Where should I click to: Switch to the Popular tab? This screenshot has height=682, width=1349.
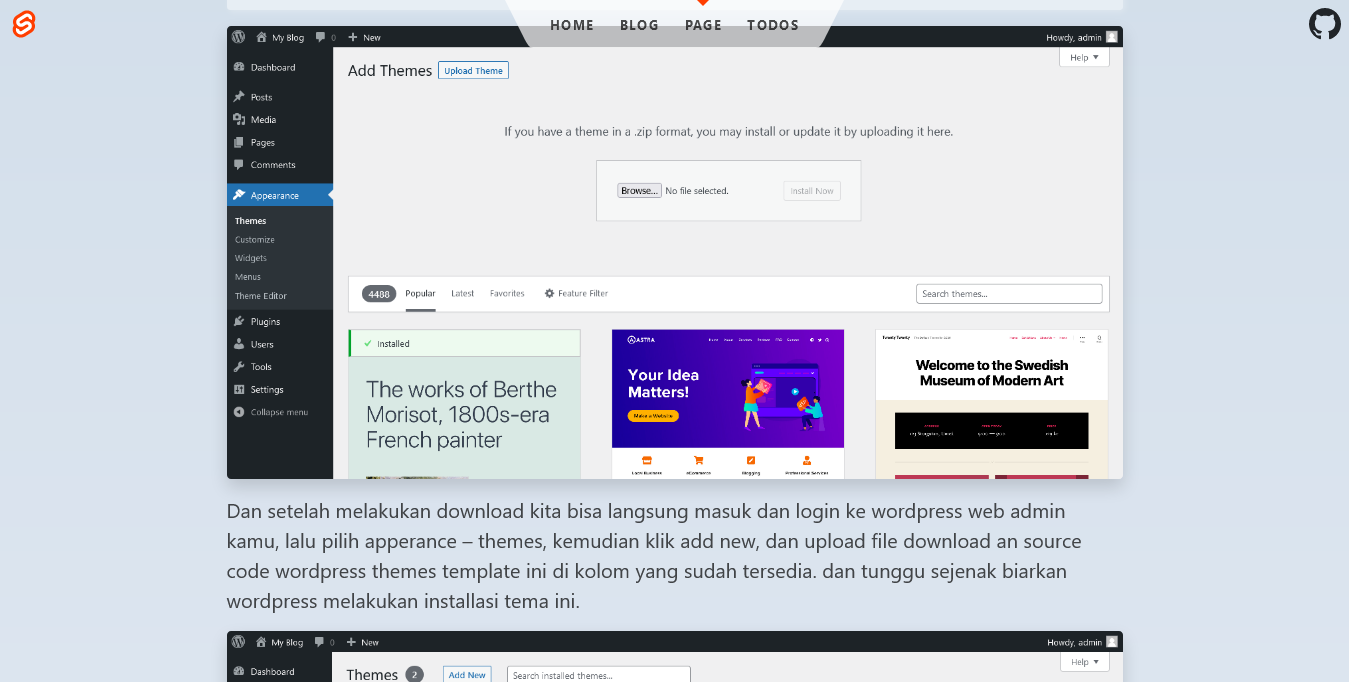[420, 294]
